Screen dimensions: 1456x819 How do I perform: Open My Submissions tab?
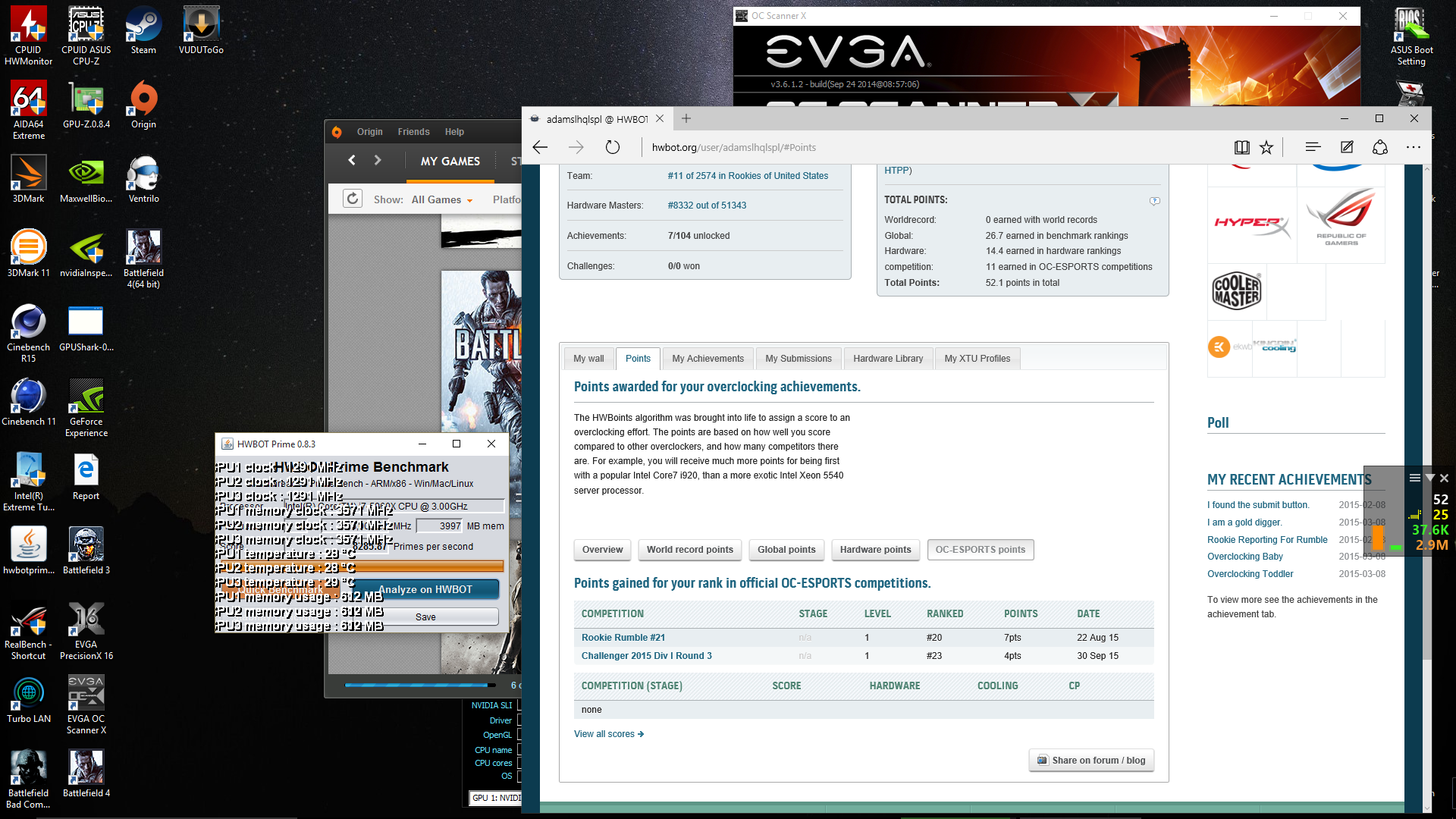coord(799,359)
